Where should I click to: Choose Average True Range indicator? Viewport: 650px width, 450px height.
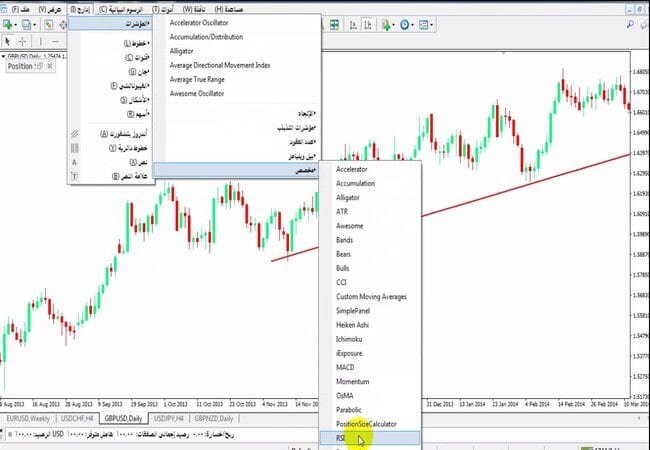pos(197,79)
